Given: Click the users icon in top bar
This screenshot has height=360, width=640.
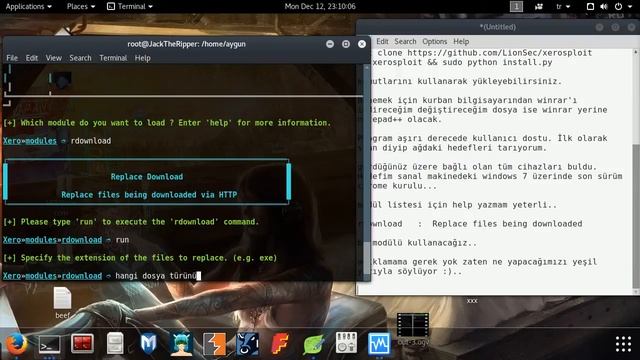Looking at the screenshot, I should tap(539, 7).
